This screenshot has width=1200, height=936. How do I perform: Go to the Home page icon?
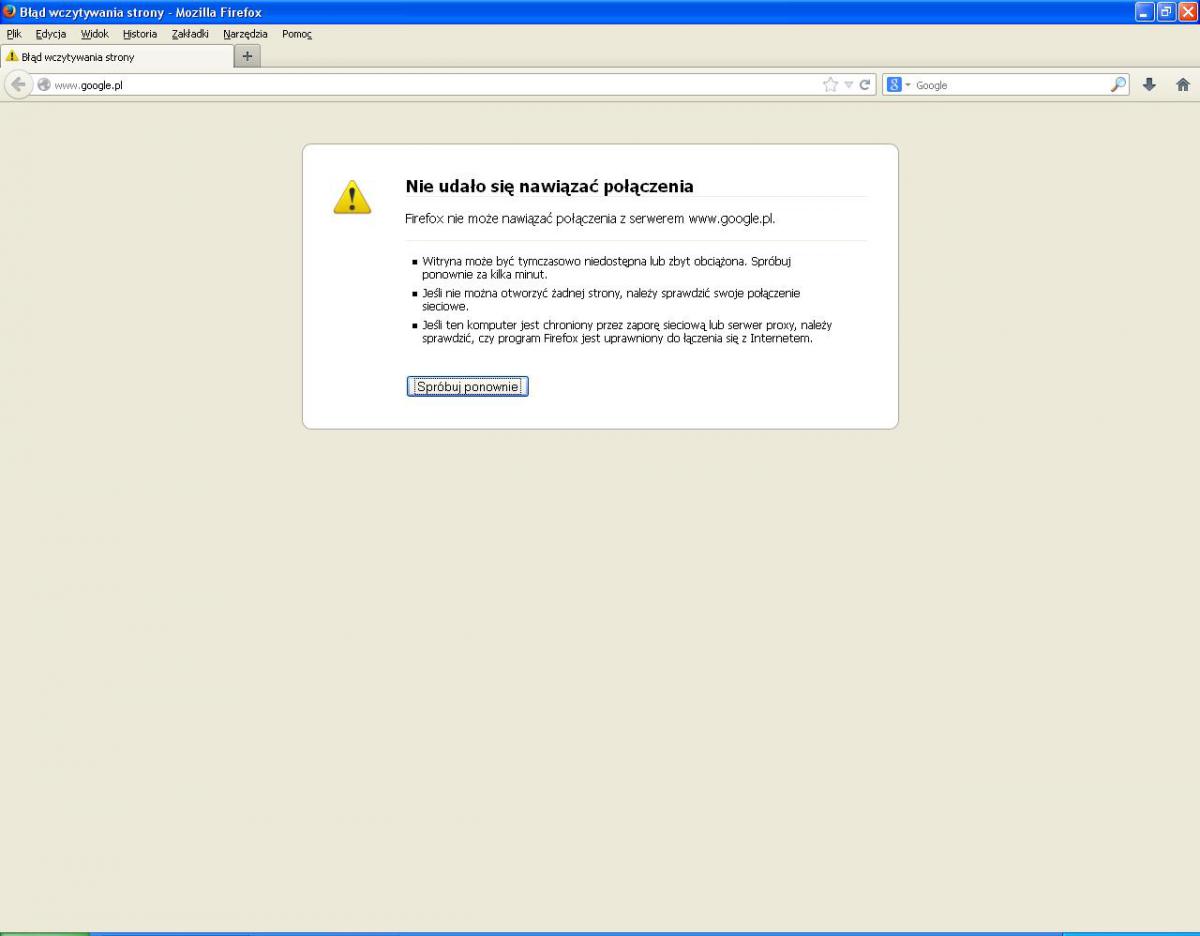[1183, 85]
